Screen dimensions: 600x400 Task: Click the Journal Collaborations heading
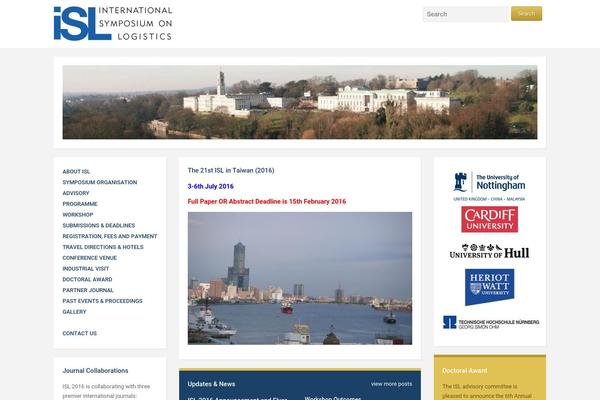(x=95, y=371)
